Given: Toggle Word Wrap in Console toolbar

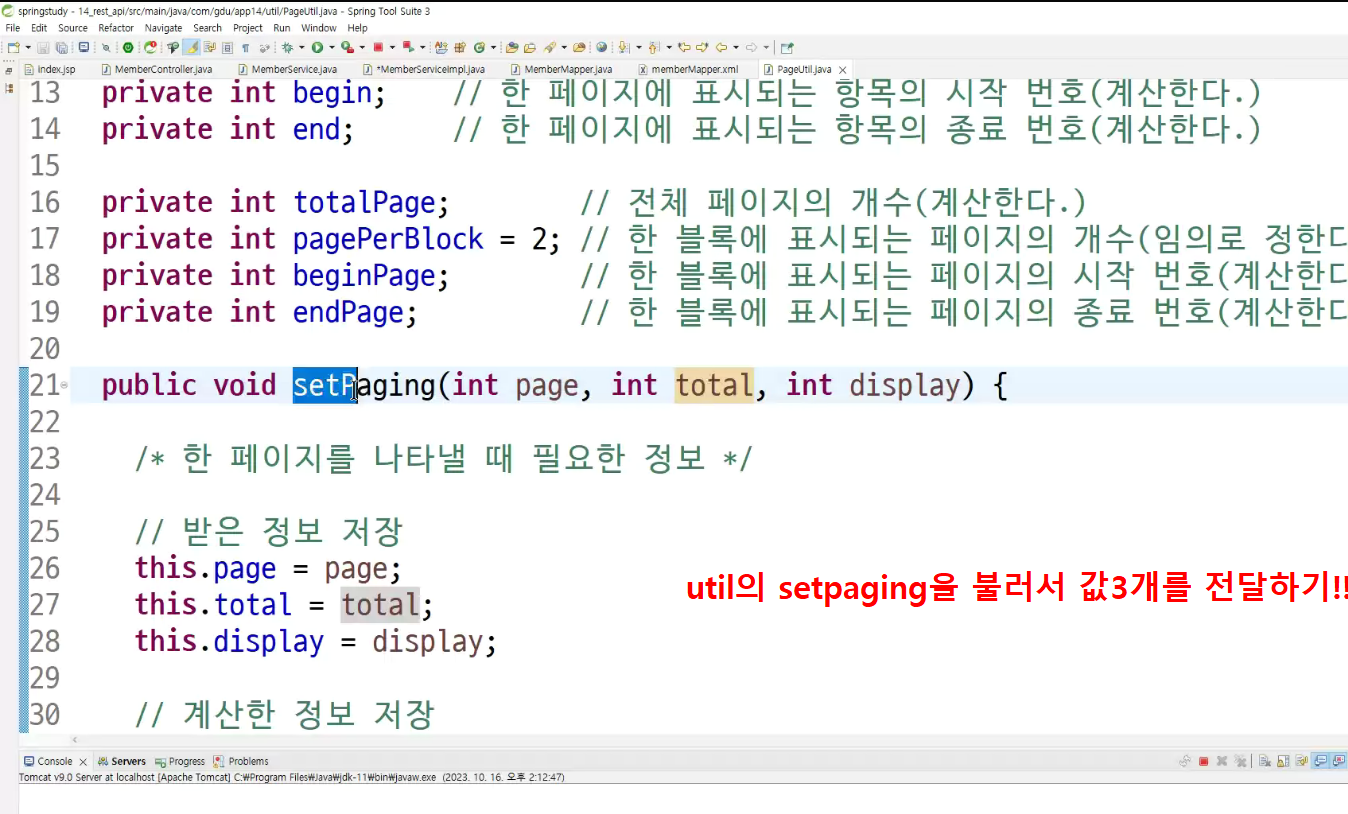Looking at the screenshot, I should point(1302,761).
